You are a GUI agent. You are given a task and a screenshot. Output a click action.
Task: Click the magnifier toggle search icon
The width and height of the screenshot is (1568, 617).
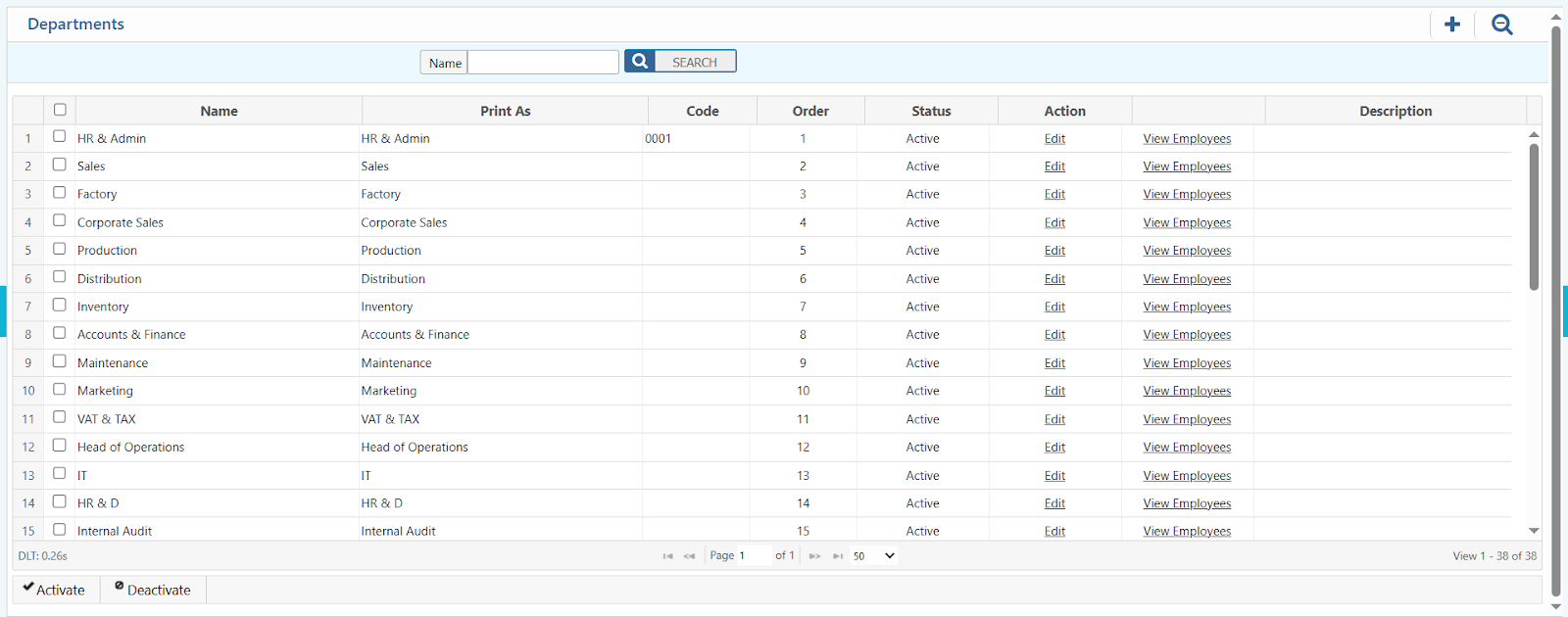1501,24
